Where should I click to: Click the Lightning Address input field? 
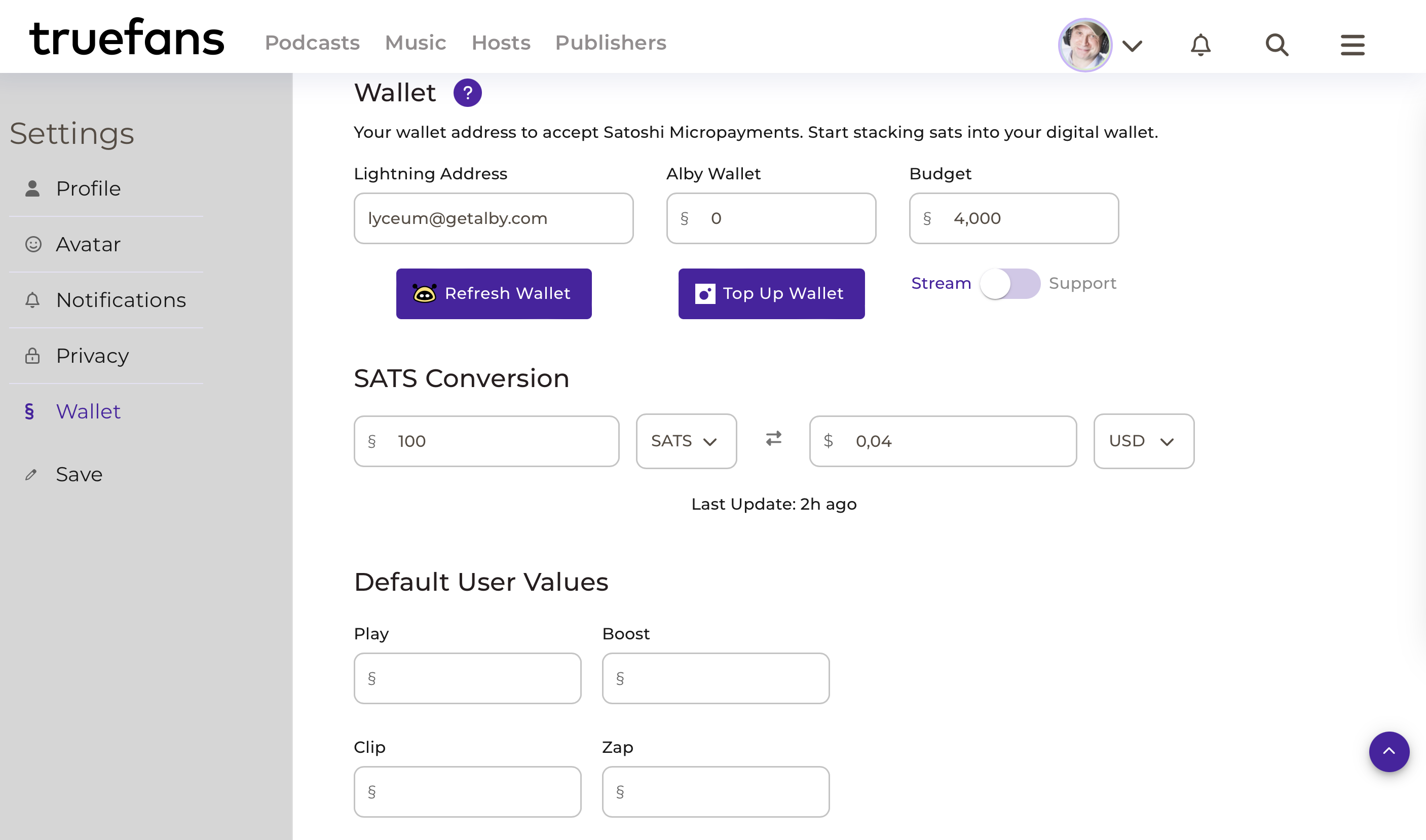493,218
